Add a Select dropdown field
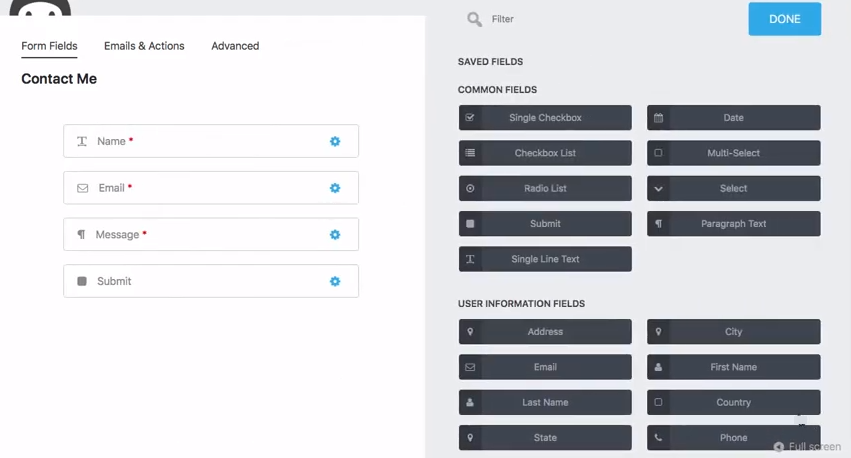 point(733,189)
